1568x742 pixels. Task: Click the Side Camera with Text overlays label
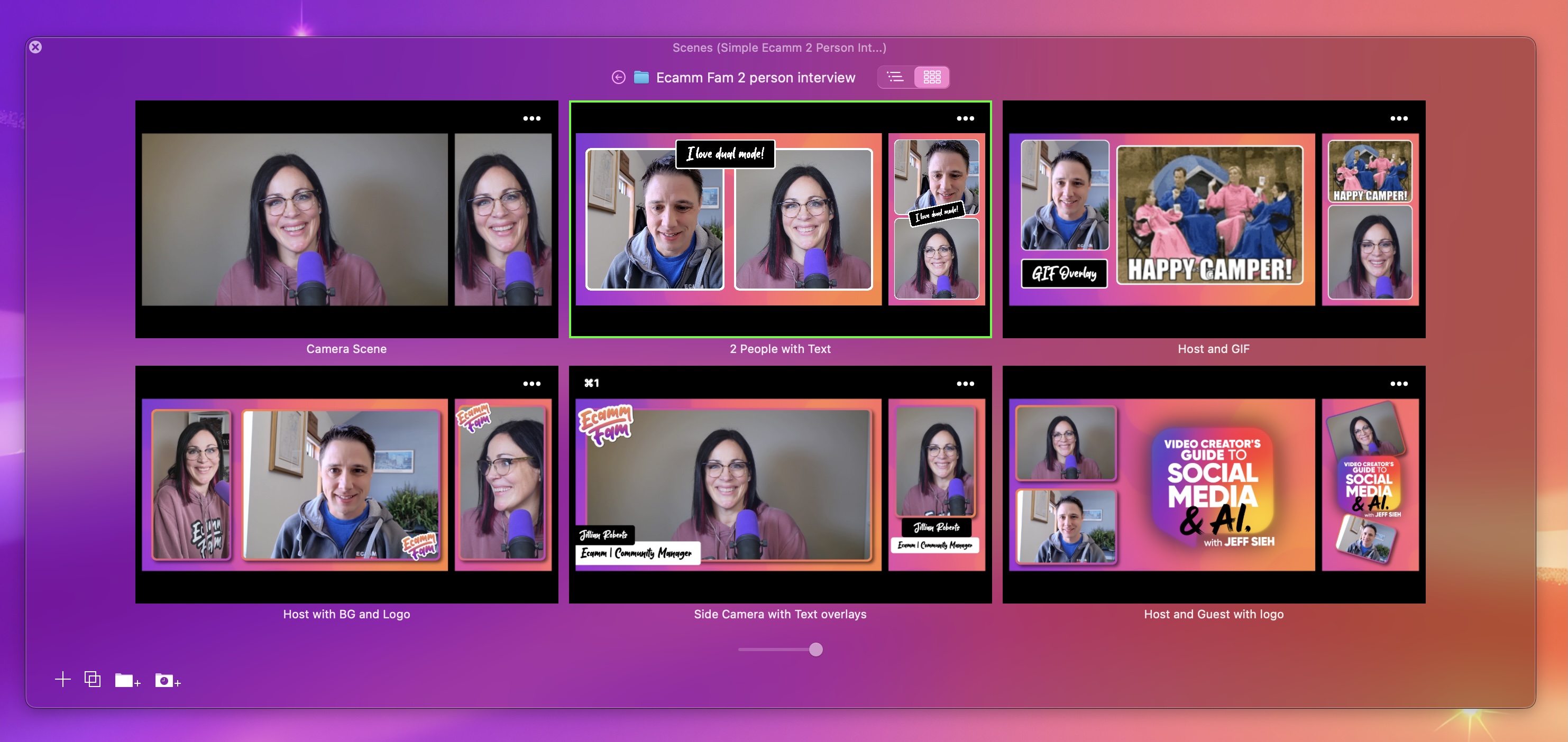click(780, 614)
